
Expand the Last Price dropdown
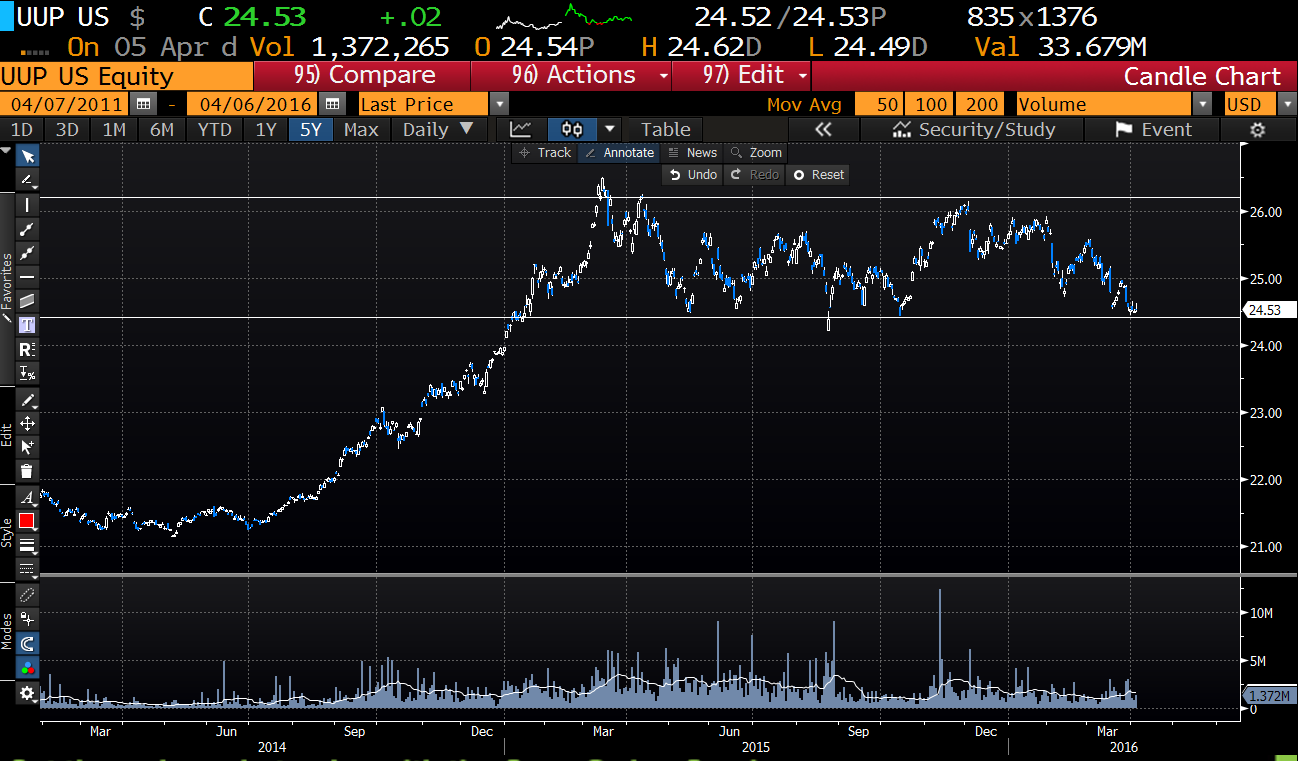click(x=499, y=104)
